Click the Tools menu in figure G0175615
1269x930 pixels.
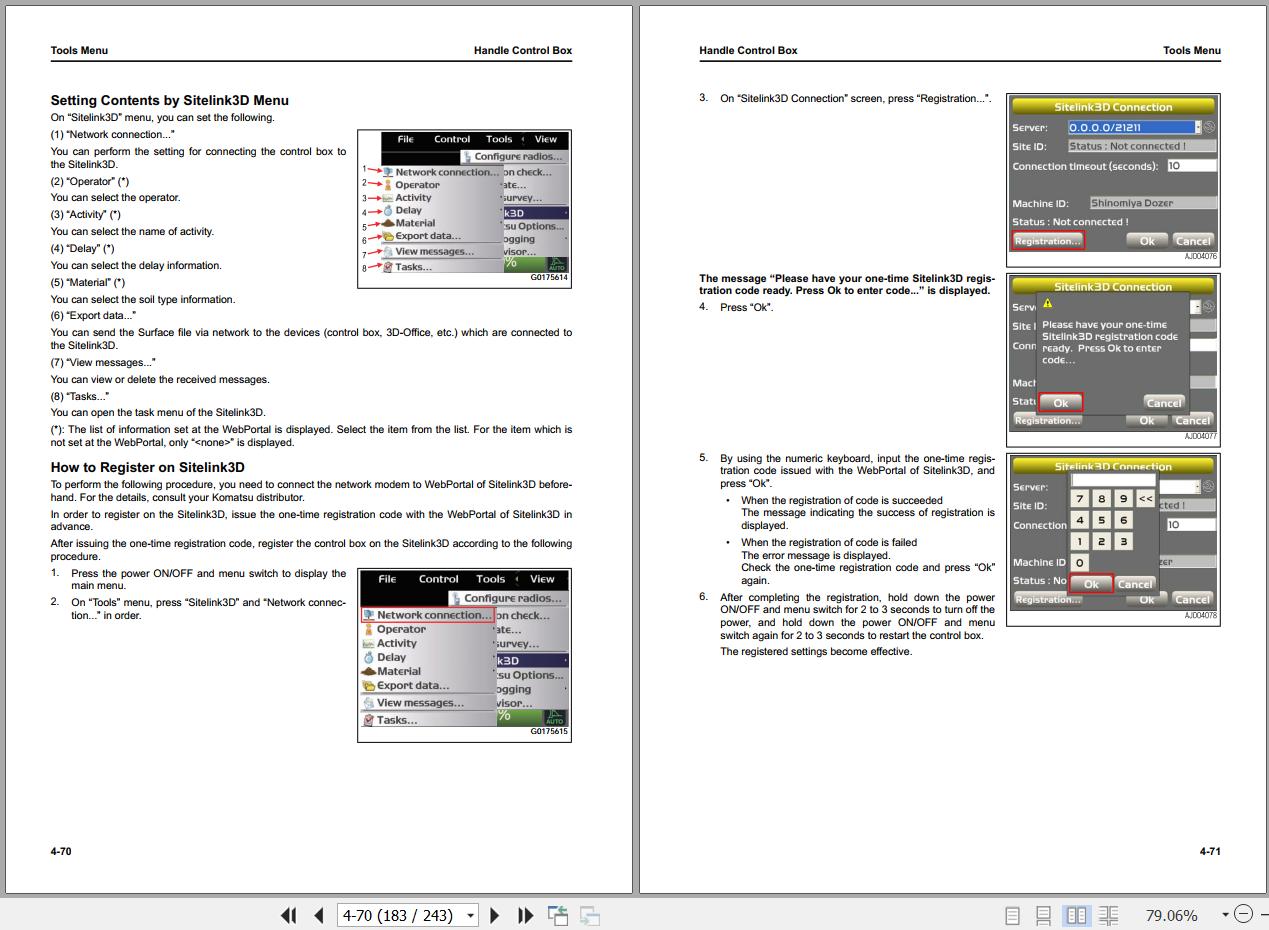coord(491,579)
